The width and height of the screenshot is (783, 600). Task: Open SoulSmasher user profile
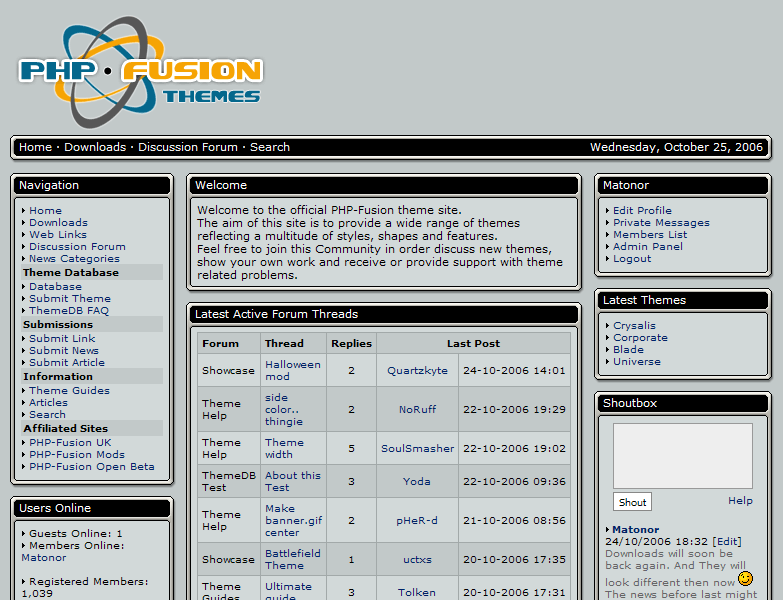pyautogui.click(x=417, y=448)
